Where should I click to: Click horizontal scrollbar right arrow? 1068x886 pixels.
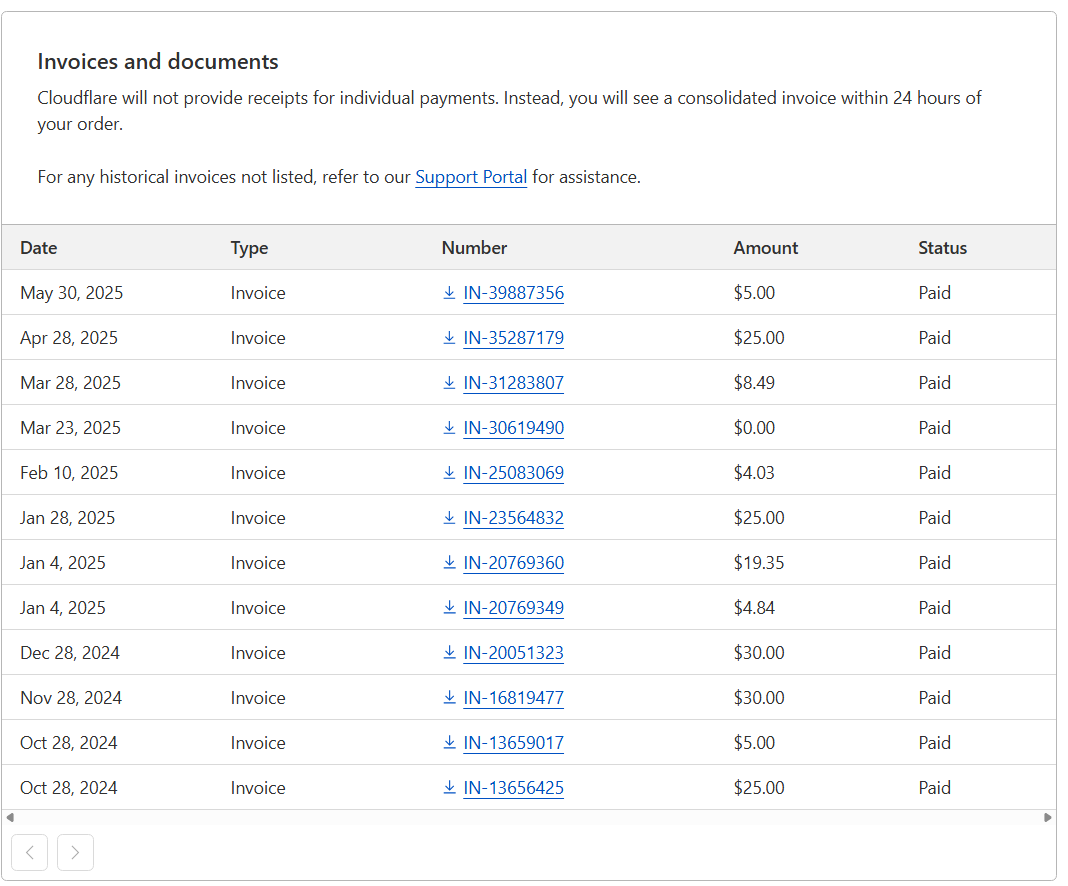tap(1048, 817)
